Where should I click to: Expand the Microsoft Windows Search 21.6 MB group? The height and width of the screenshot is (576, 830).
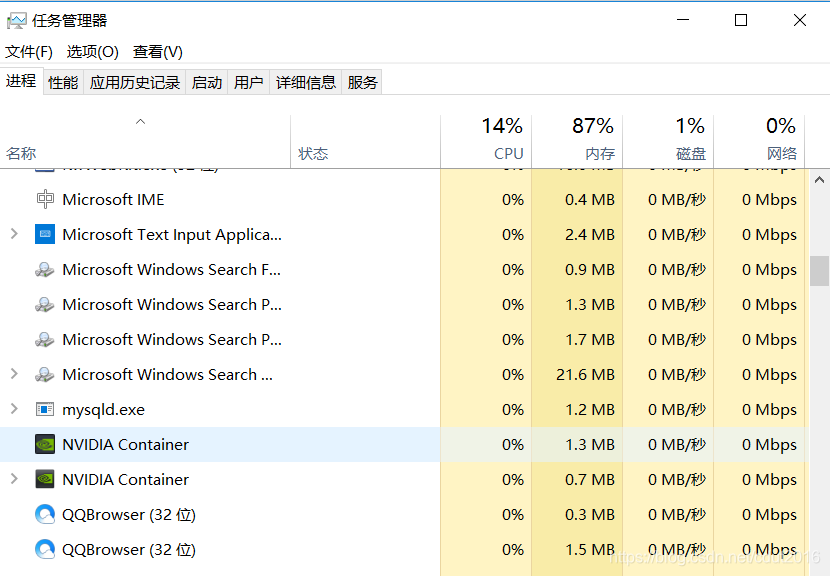[x=14, y=374]
